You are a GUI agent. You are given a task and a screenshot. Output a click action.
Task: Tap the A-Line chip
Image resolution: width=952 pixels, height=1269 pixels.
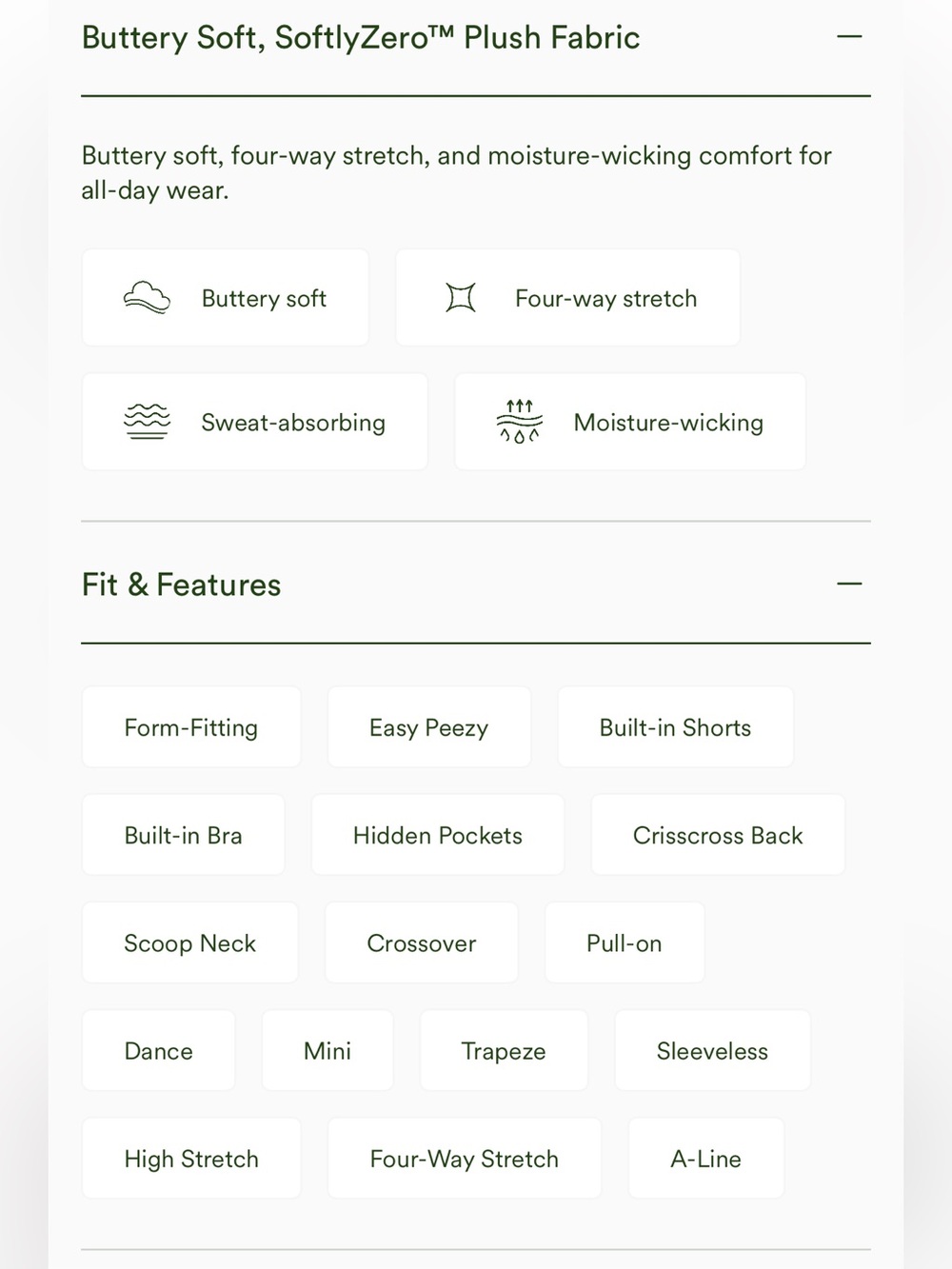[x=706, y=1159]
